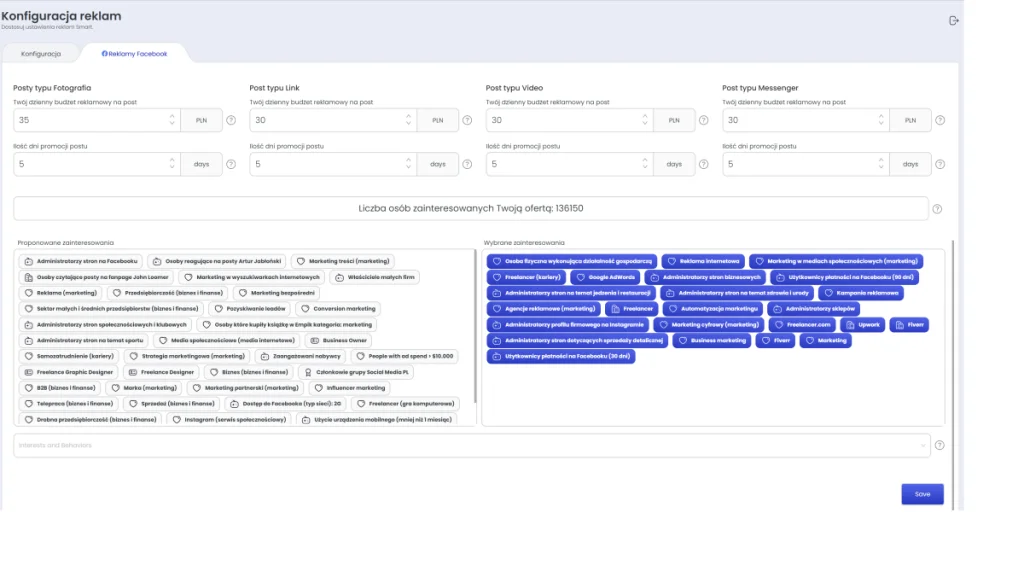Click help icon beside Messenger promotion days
The width and height of the screenshot is (1024, 588).
coord(940,164)
